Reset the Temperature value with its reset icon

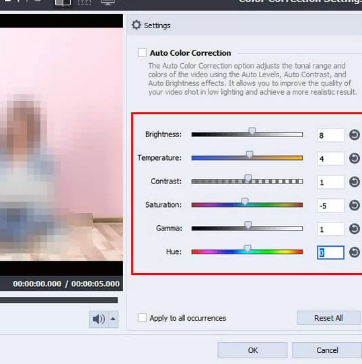tap(354, 158)
